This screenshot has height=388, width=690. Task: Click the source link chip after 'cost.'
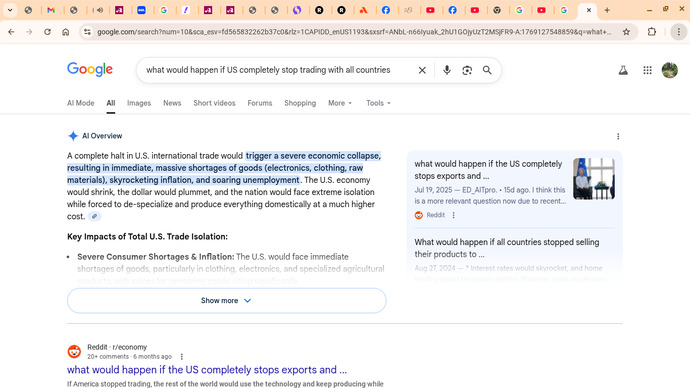point(94,216)
